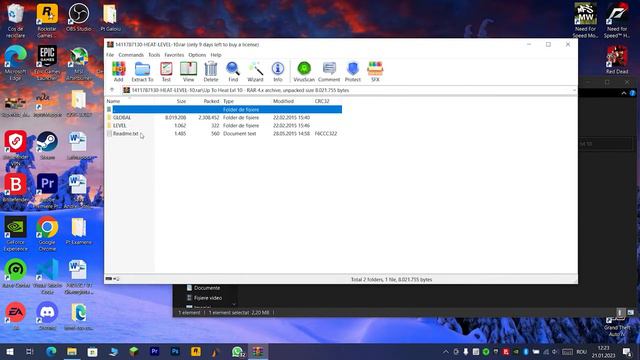Open the Windows Start menu
The image size is (640, 360).
click(9, 351)
